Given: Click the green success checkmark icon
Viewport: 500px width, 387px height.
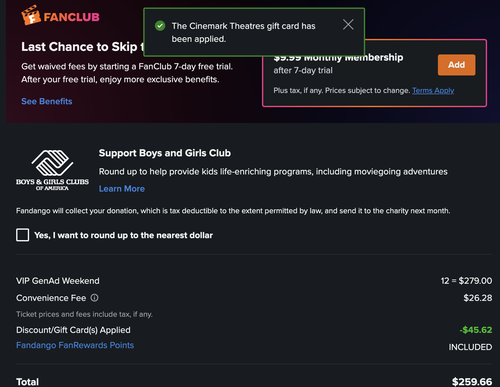Looking at the screenshot, I should (160, 26).
